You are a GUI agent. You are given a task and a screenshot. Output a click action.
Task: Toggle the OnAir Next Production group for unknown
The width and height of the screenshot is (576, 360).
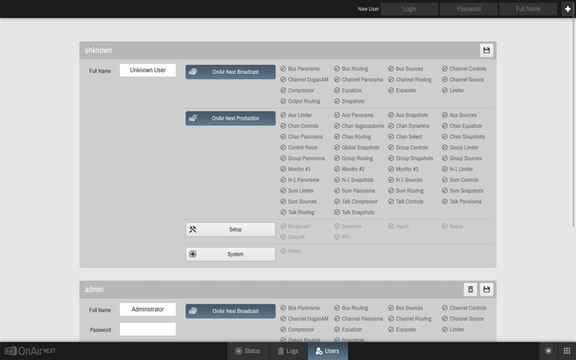point(230,118)
